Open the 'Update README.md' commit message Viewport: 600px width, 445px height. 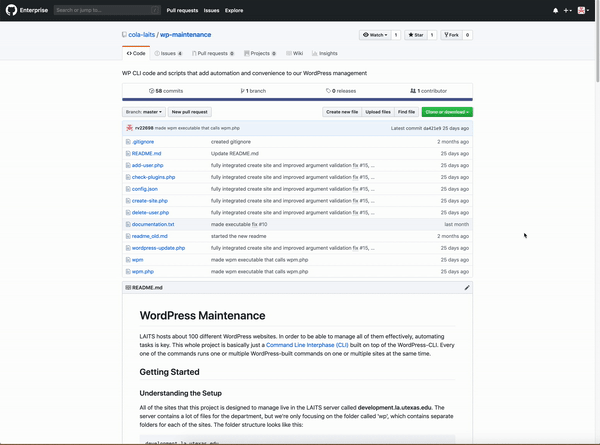(x=235, y=153)
